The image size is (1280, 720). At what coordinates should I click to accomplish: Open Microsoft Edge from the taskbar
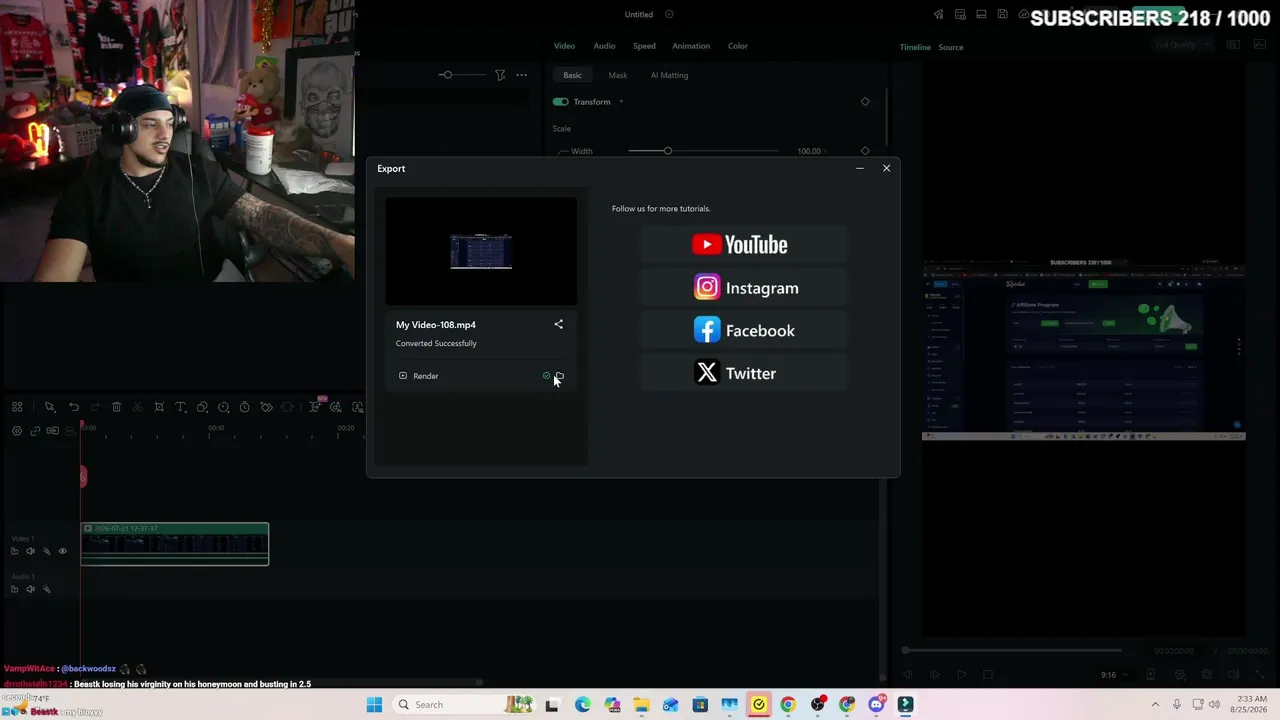point(583,705)
